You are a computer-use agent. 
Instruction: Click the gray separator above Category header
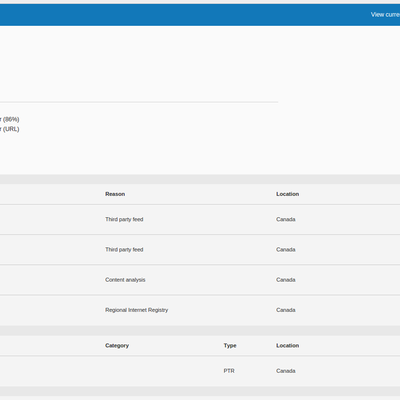point(200,331)
